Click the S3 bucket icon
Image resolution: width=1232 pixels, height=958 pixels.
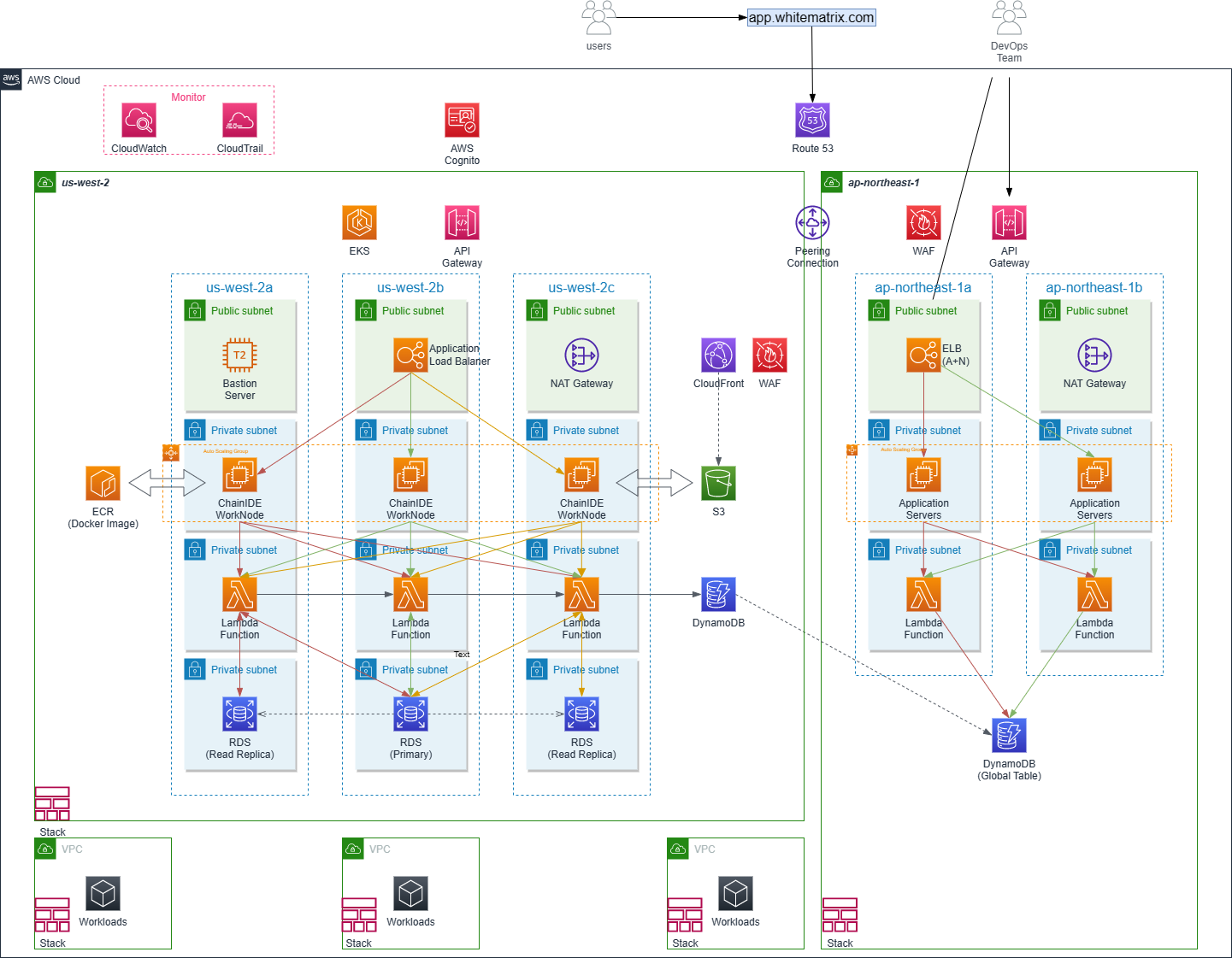(718, 484)
